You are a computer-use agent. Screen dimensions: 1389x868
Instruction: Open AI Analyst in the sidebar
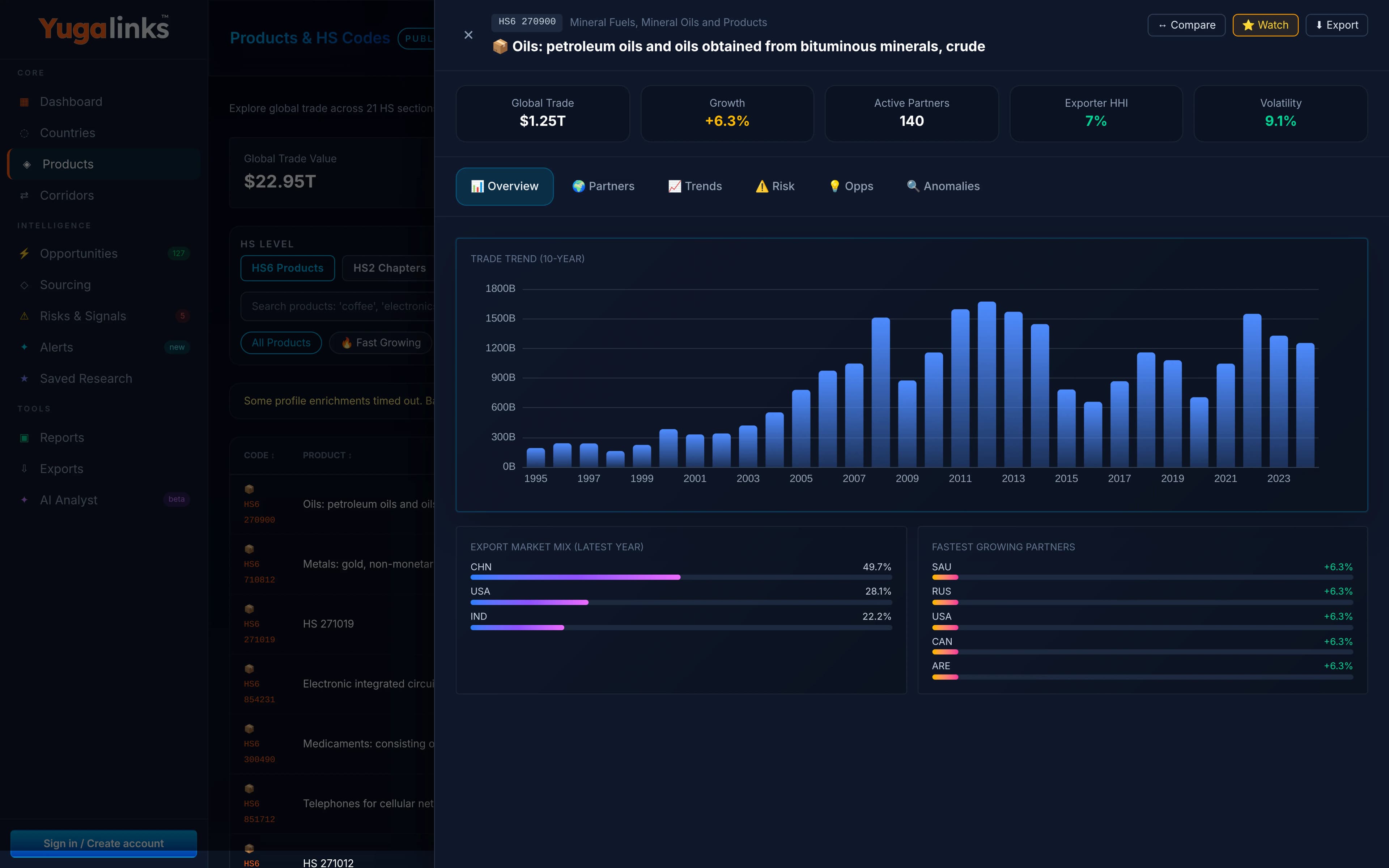(x=103, y=500)
